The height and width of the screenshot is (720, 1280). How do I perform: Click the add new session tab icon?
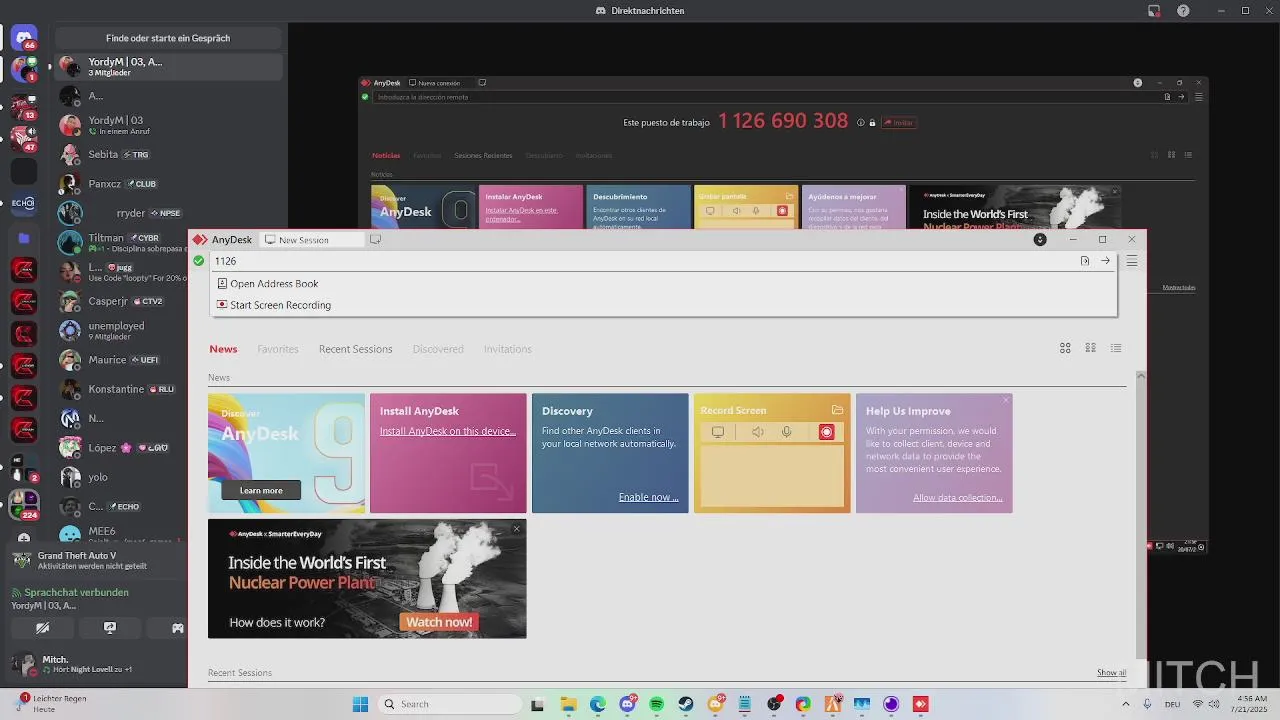pyautogui.click(x=375, y=240)
